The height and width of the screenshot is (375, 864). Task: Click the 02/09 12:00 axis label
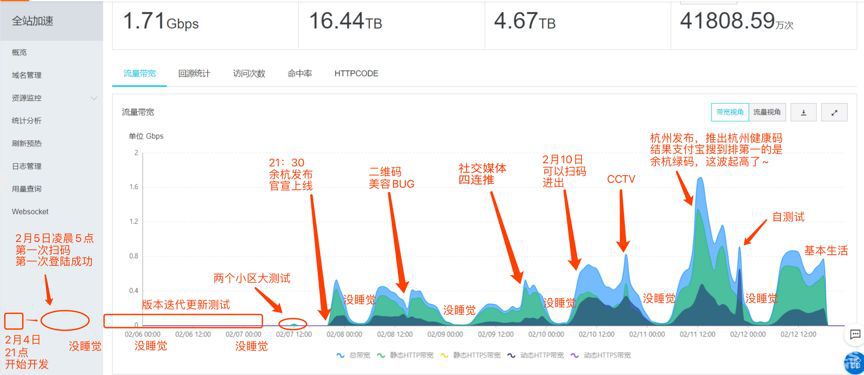(495, 334)
